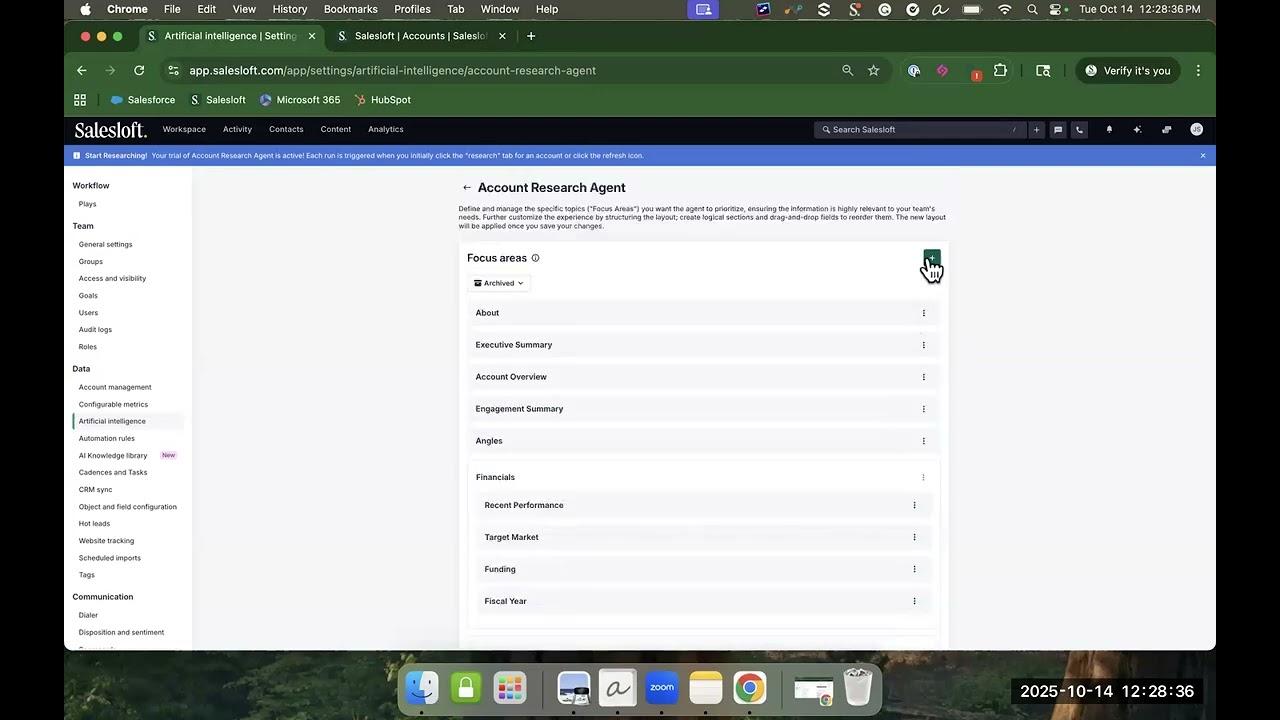Reload the page in Chrome
1280x720 pixels.
pos(139,70)
